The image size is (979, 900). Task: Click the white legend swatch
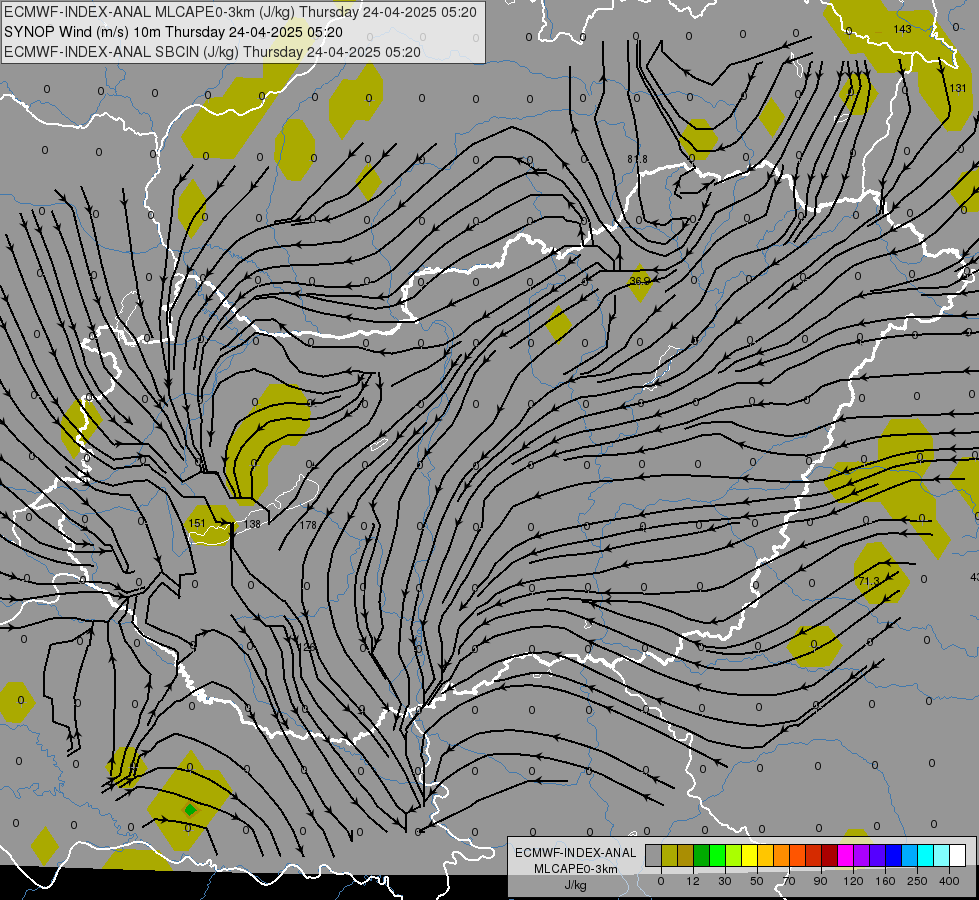(958, 856)
